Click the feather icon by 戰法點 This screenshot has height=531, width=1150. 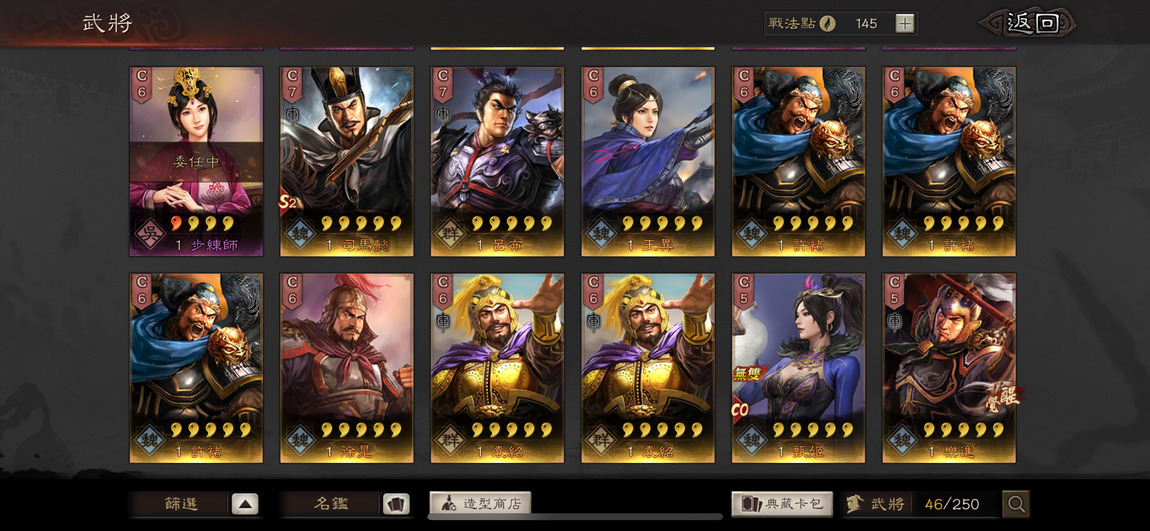pyautogui.click(x=828, y=23)
